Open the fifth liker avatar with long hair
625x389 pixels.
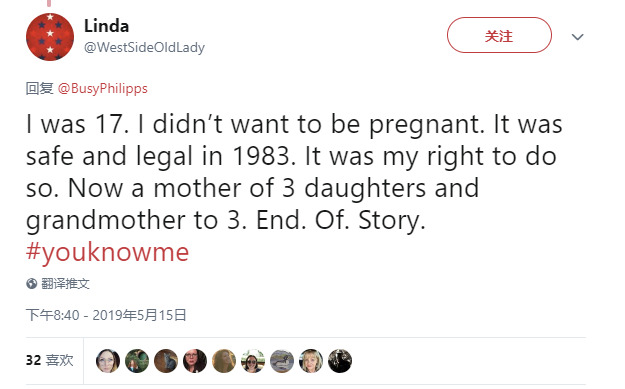(224, 361)
